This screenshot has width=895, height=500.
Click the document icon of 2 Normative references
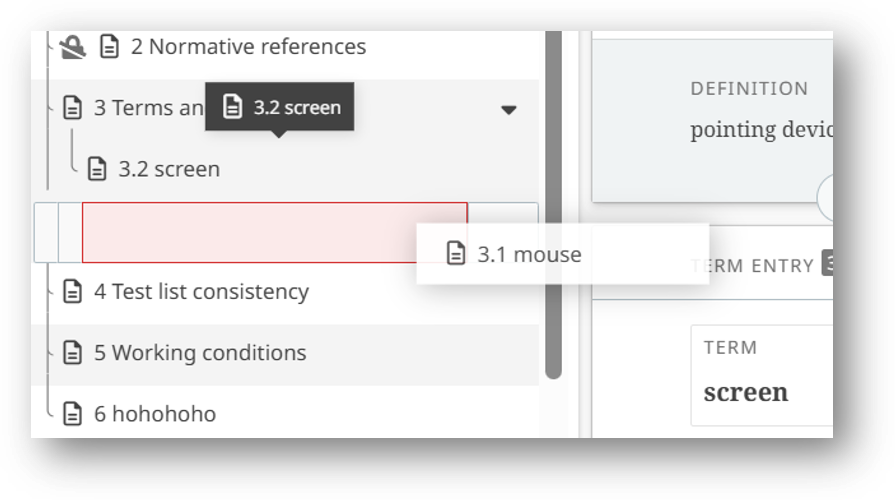109,47
